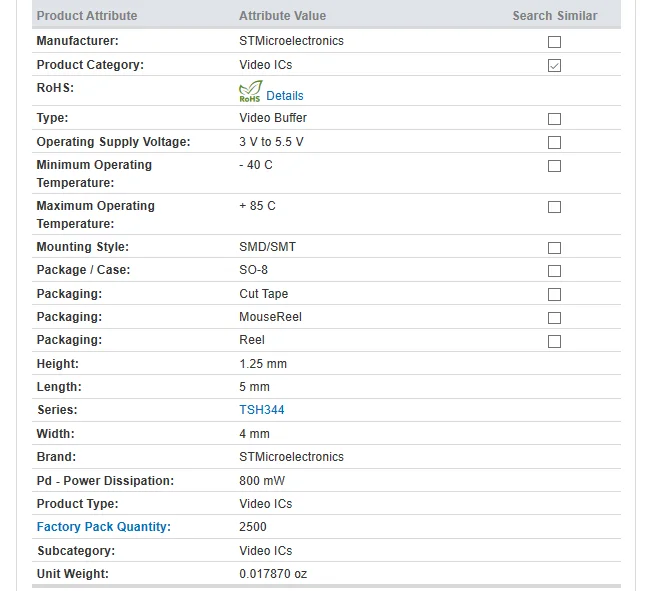Check the Package / Case SO-8 checkbox
Viewport: 671px width, 591px height.
click(554, 270)
